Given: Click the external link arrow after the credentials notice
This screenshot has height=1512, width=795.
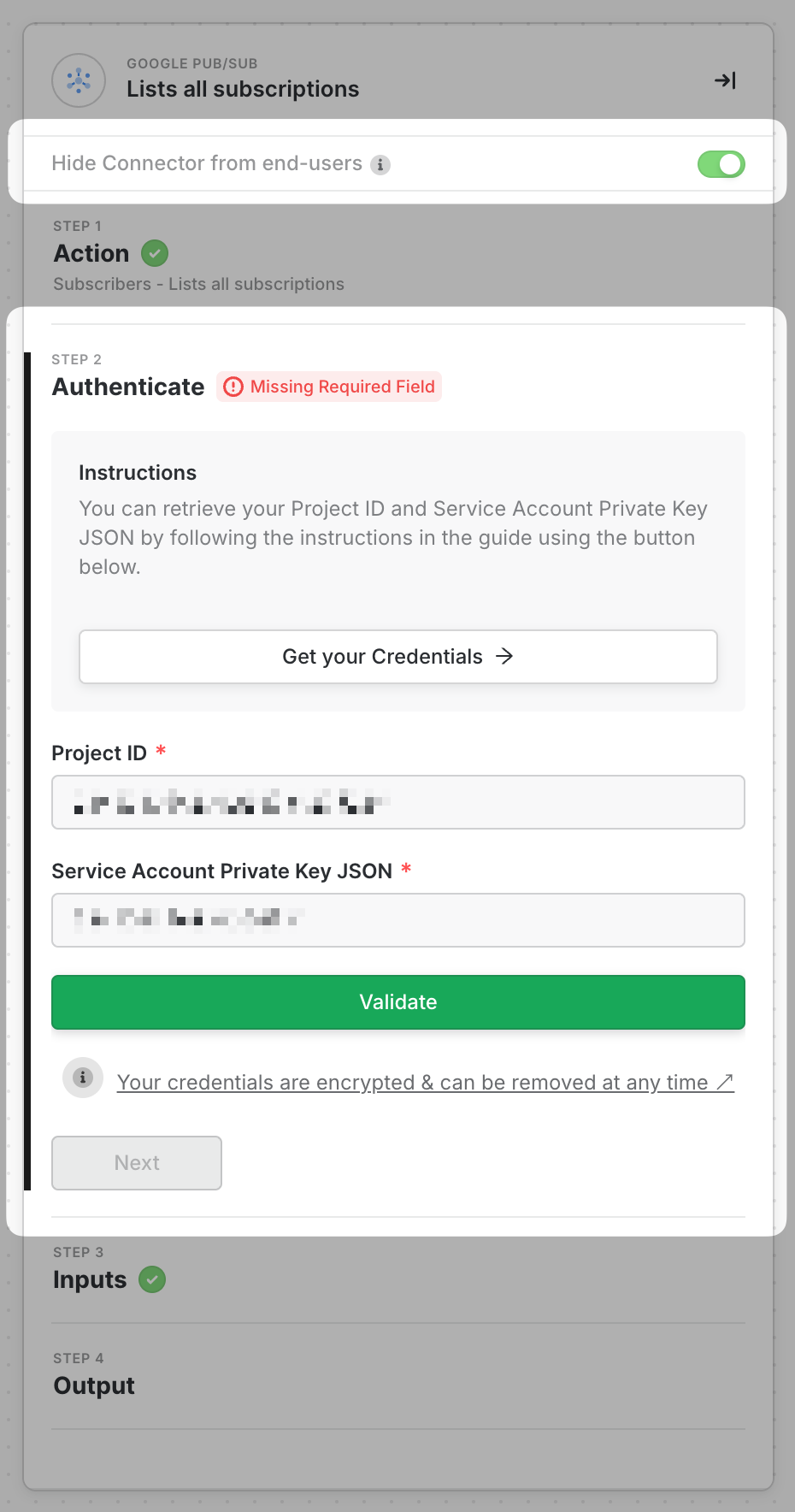Looking at the screenshot, I should [x=725, y=1083].
